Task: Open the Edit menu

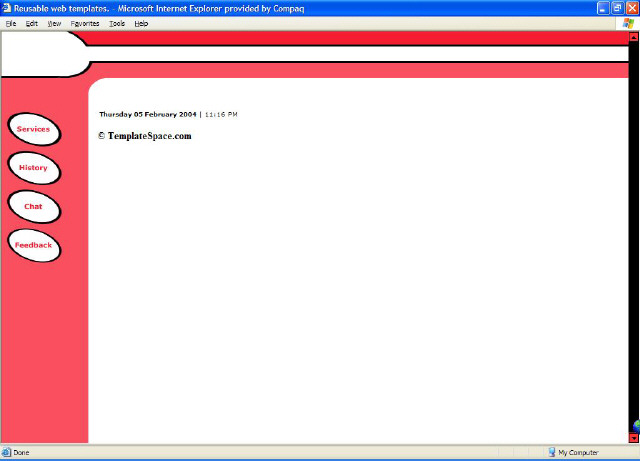Action: (32, 23)
